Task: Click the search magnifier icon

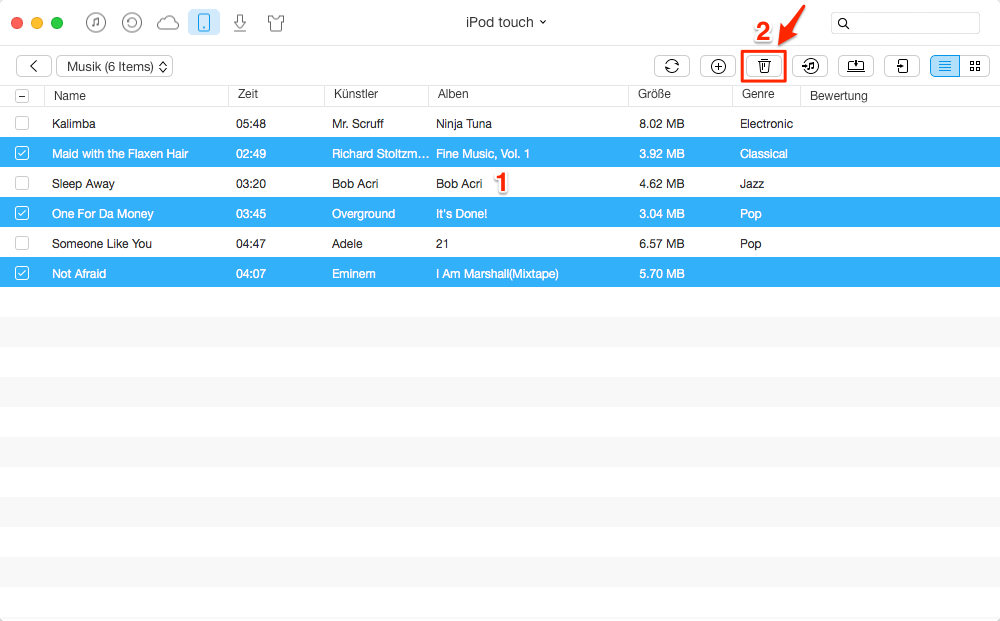Action: 843,24
